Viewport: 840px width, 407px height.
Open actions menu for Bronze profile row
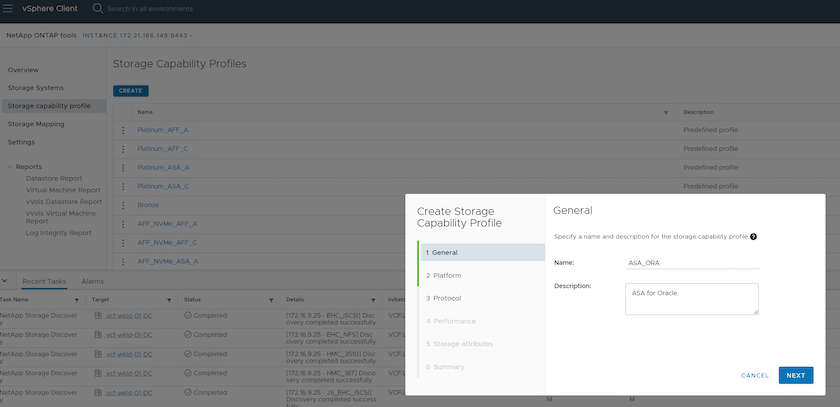point(124,205)
